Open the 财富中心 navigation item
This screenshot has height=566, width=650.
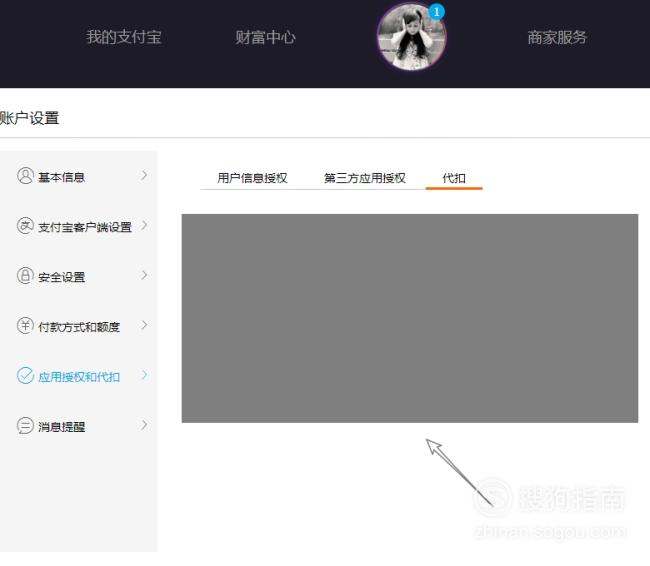click(265, 37)
